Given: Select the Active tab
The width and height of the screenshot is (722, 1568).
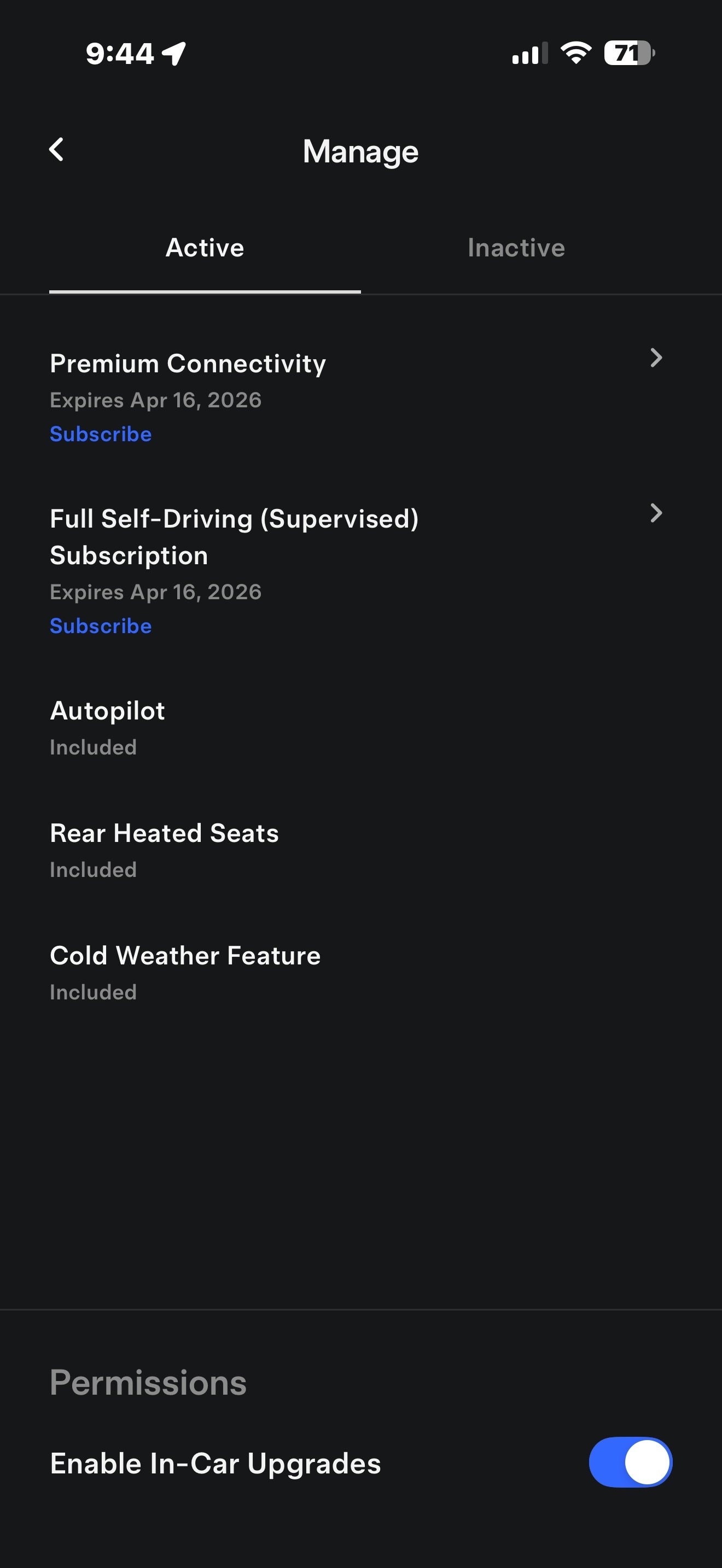Looking at the screenshot, I should click(x=205, y=248).
